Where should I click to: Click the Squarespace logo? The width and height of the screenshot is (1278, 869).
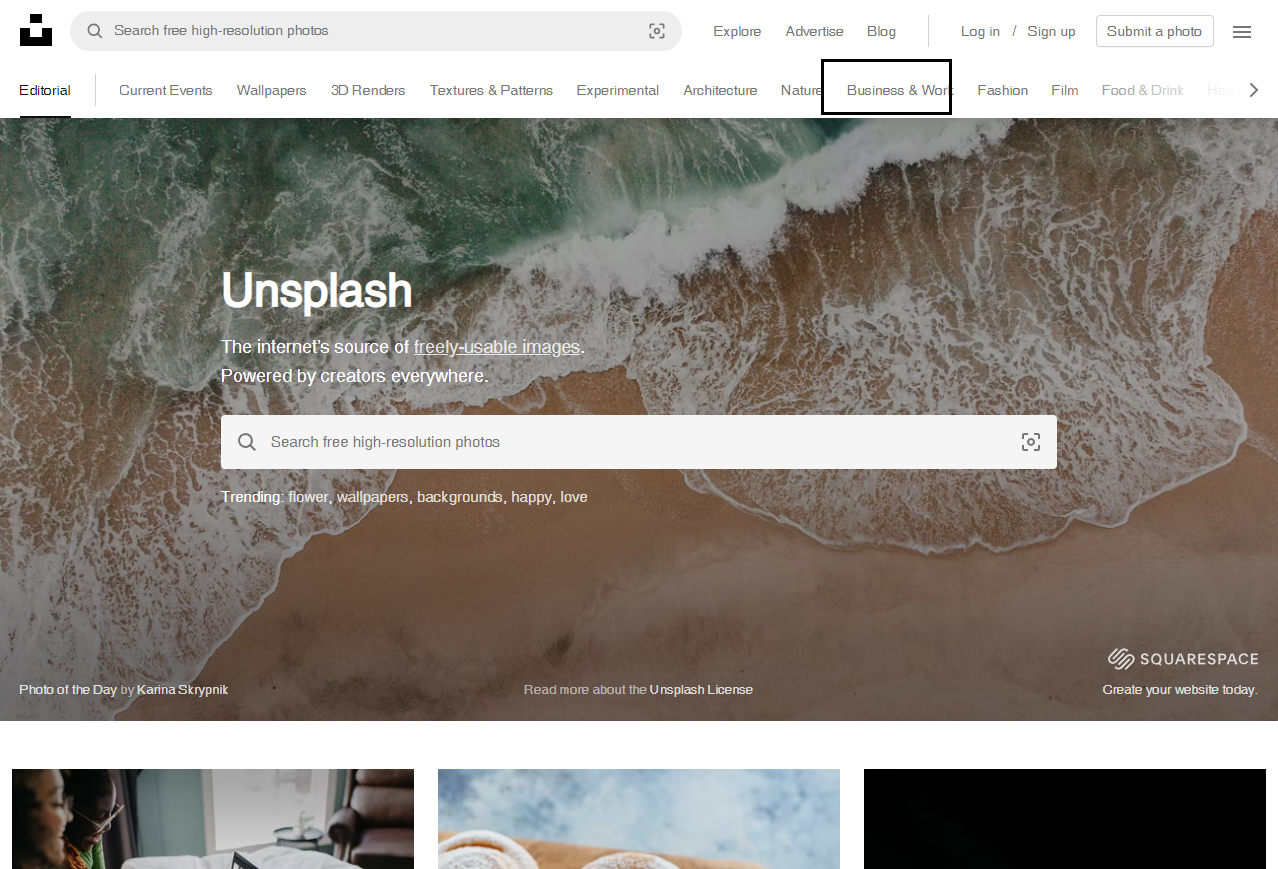[1183, 659]
